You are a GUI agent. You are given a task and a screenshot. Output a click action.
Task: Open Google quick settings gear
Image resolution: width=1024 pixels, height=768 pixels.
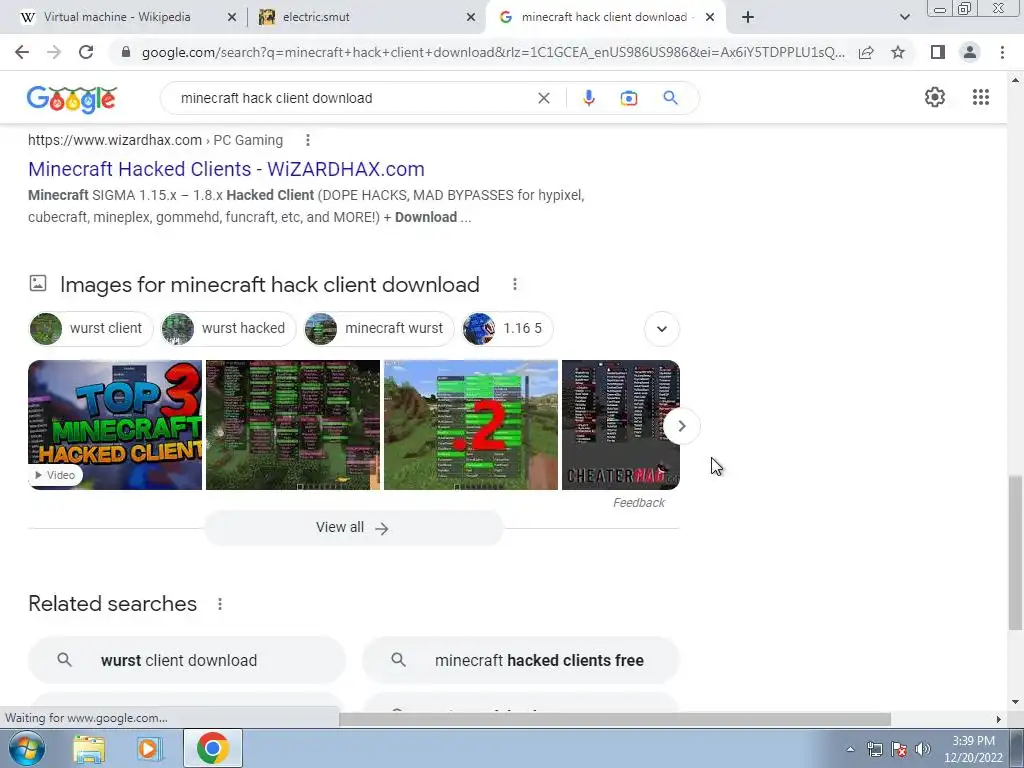935,97
